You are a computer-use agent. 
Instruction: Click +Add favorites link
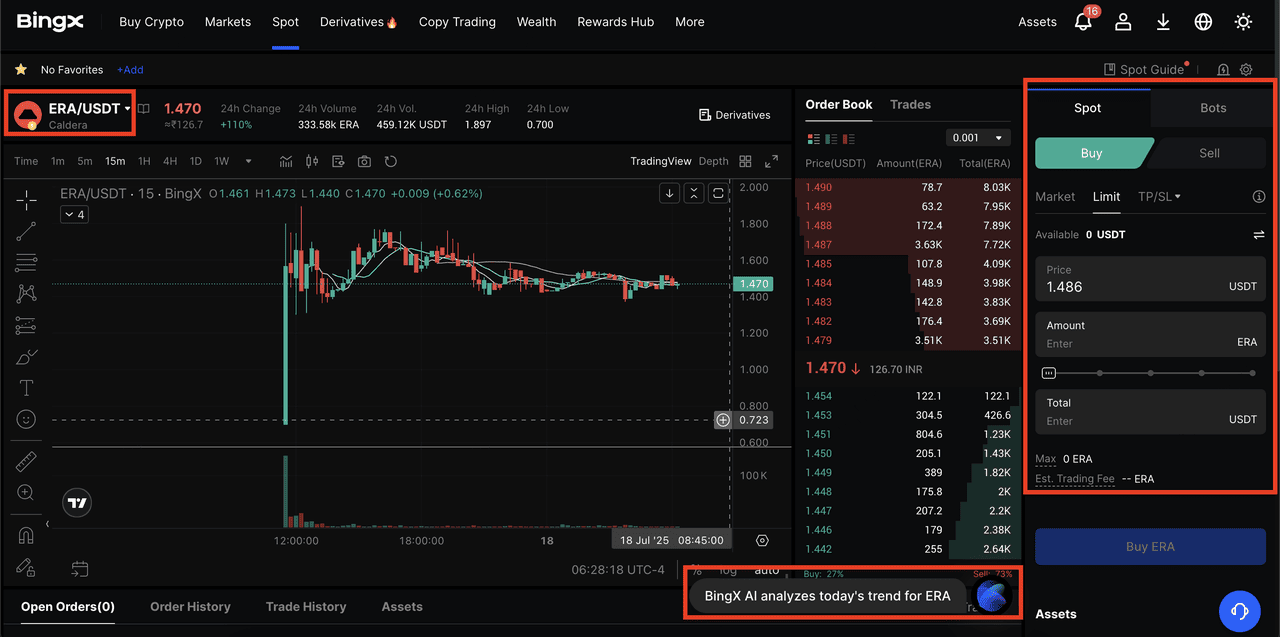coord(130,70)
